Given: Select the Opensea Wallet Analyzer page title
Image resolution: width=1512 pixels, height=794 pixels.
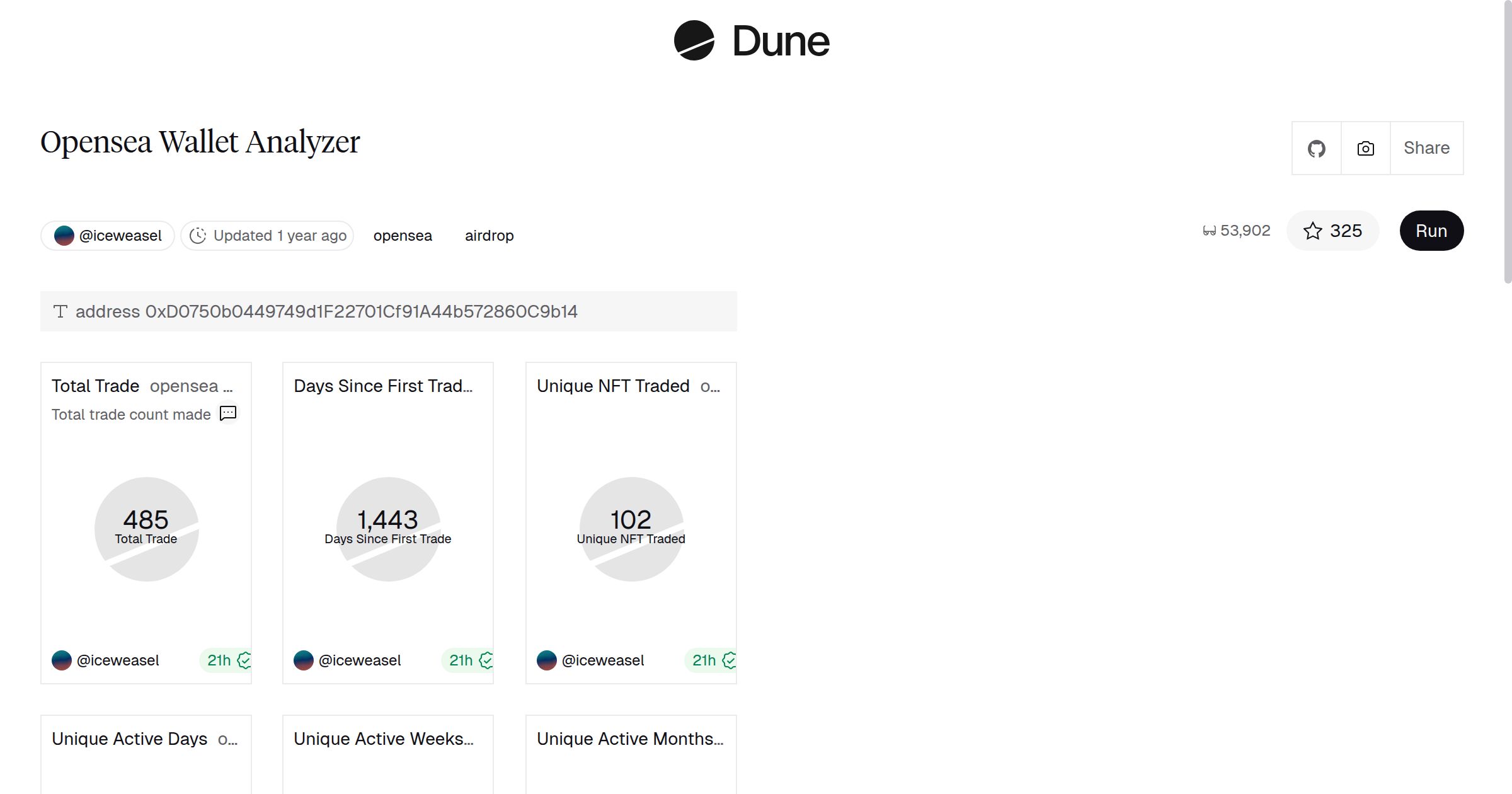Looking at the screenshot, I should [x=200, y=141].
